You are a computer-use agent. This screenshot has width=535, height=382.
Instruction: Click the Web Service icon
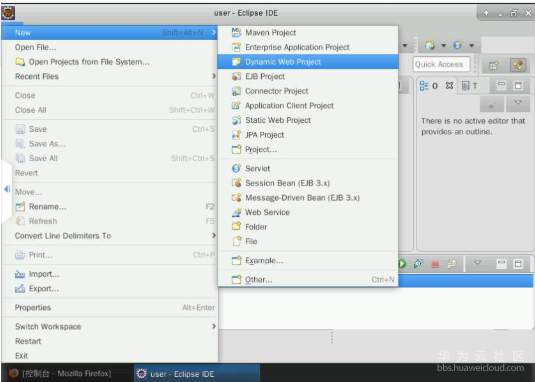236,212
